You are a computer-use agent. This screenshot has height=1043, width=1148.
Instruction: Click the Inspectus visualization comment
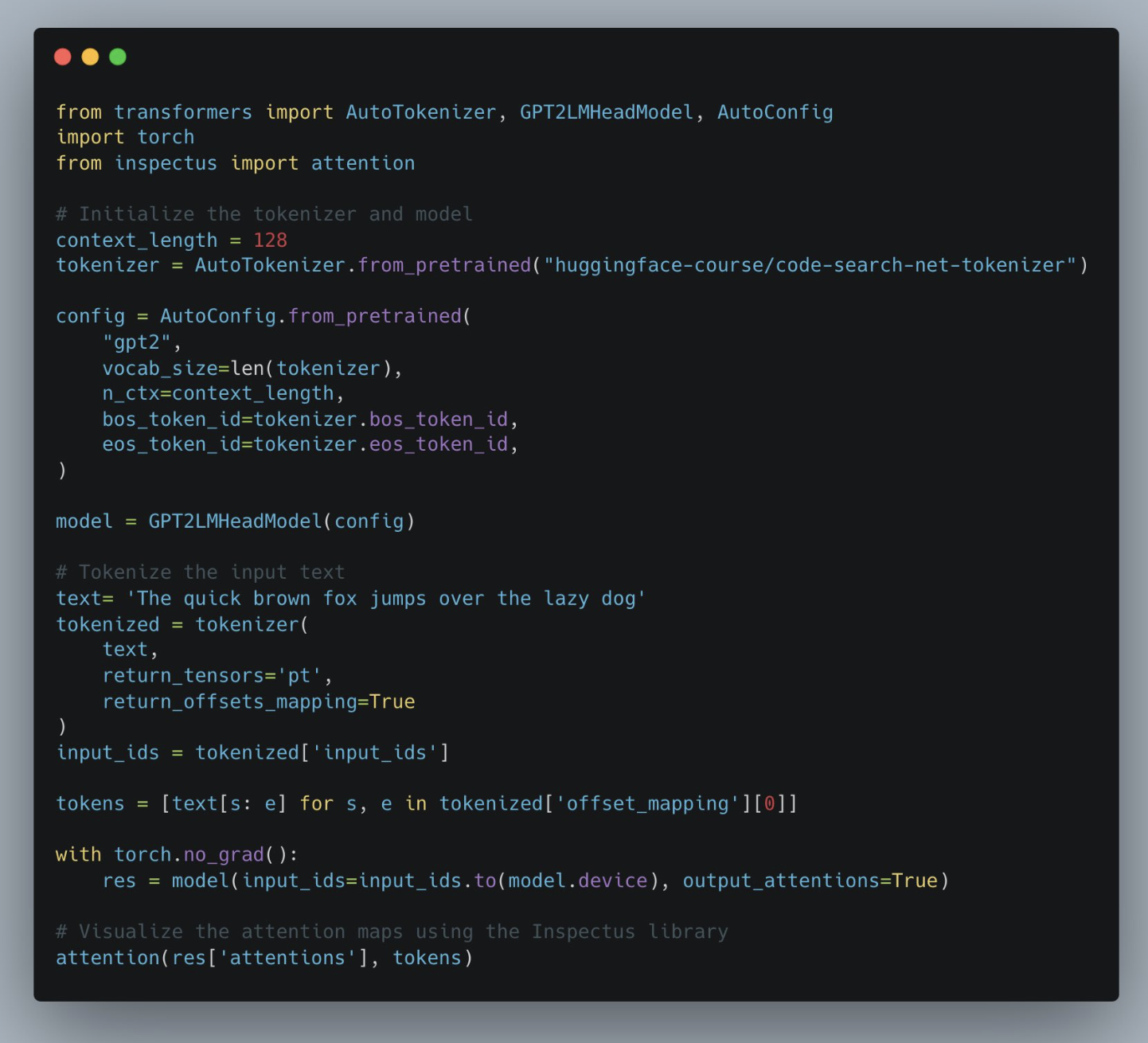pos(392,931)
